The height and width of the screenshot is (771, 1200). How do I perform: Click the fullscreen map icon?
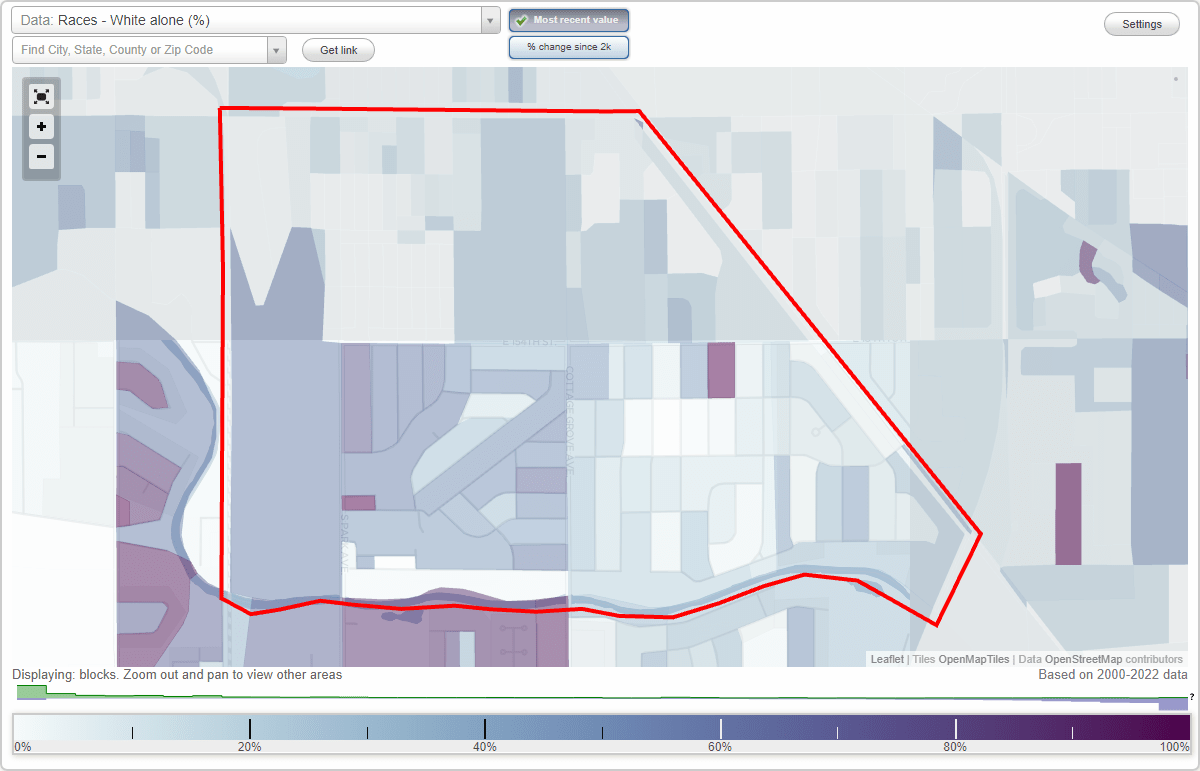tap(41, 97)
